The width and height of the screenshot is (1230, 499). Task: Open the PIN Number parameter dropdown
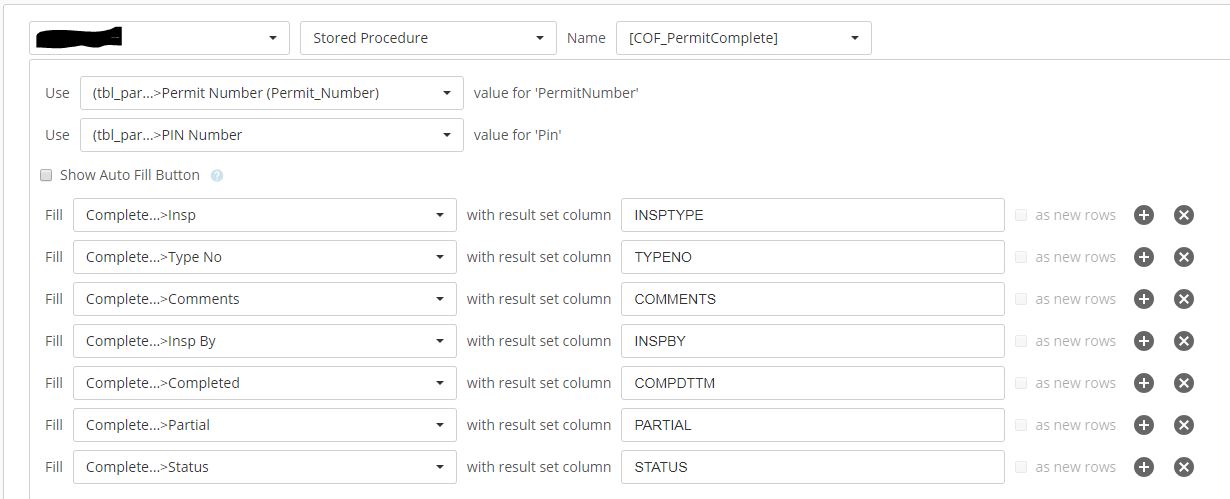(271, 135)
